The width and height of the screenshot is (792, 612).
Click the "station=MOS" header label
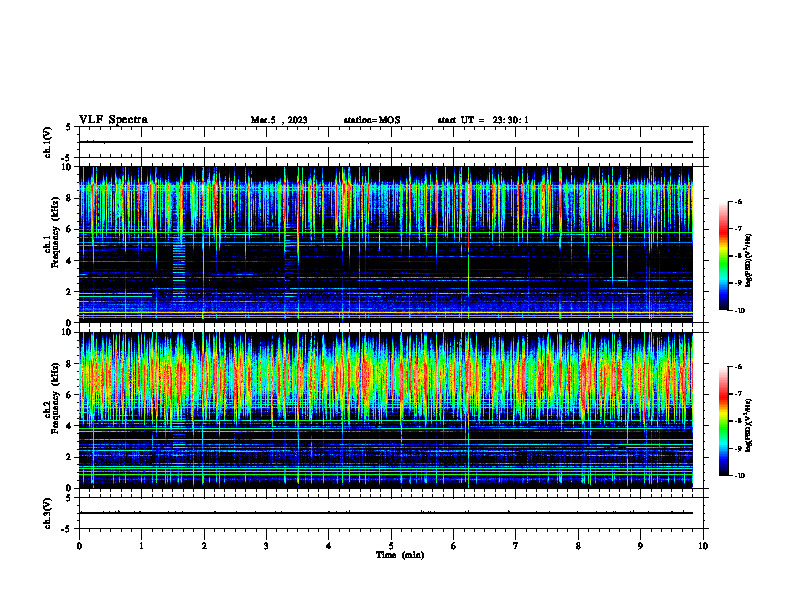(x=372, y=120)
